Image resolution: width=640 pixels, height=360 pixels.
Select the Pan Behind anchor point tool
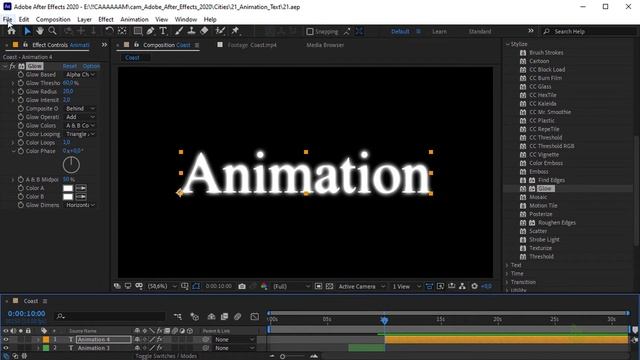click(x=122, y=31)
